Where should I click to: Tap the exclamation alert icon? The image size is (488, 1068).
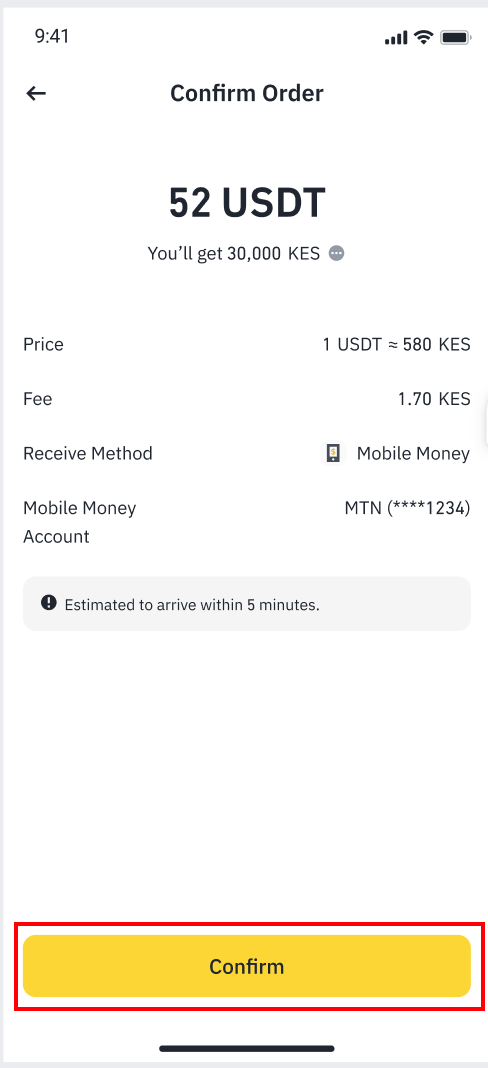tap(48, 603)
